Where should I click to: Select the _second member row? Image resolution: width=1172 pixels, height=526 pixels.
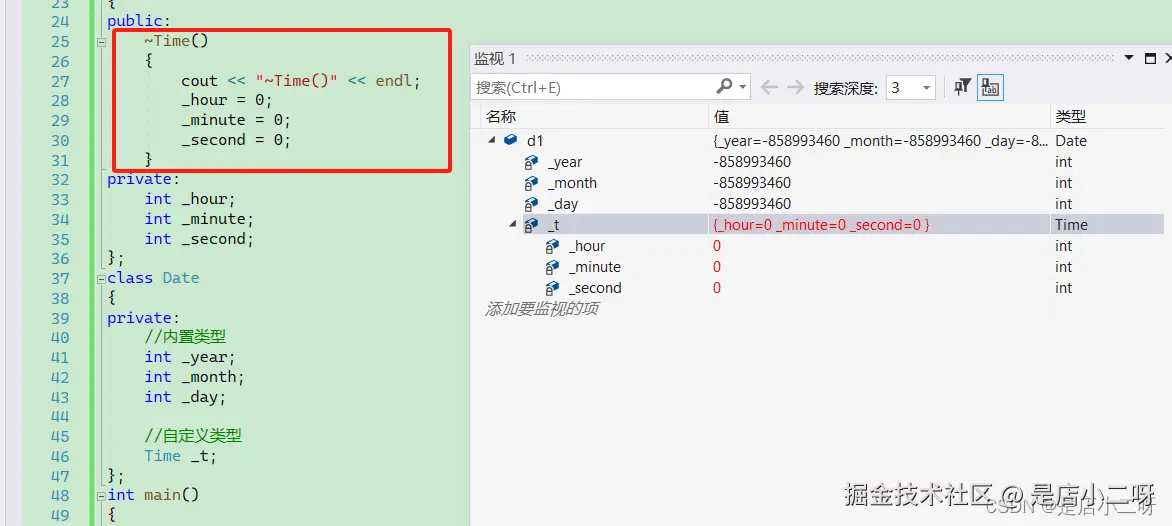(x=594, y=288)
